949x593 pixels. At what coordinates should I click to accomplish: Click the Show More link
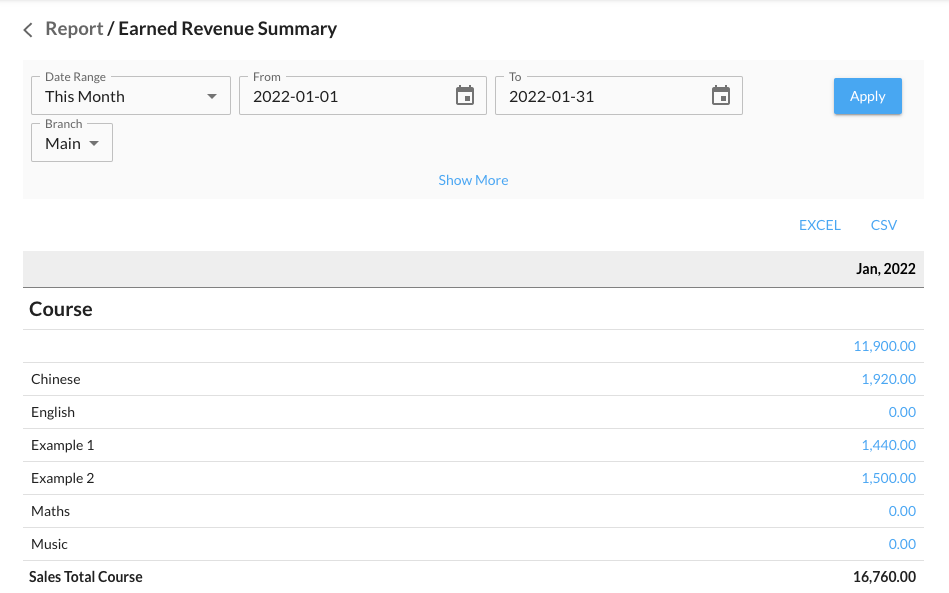point(473,180)
